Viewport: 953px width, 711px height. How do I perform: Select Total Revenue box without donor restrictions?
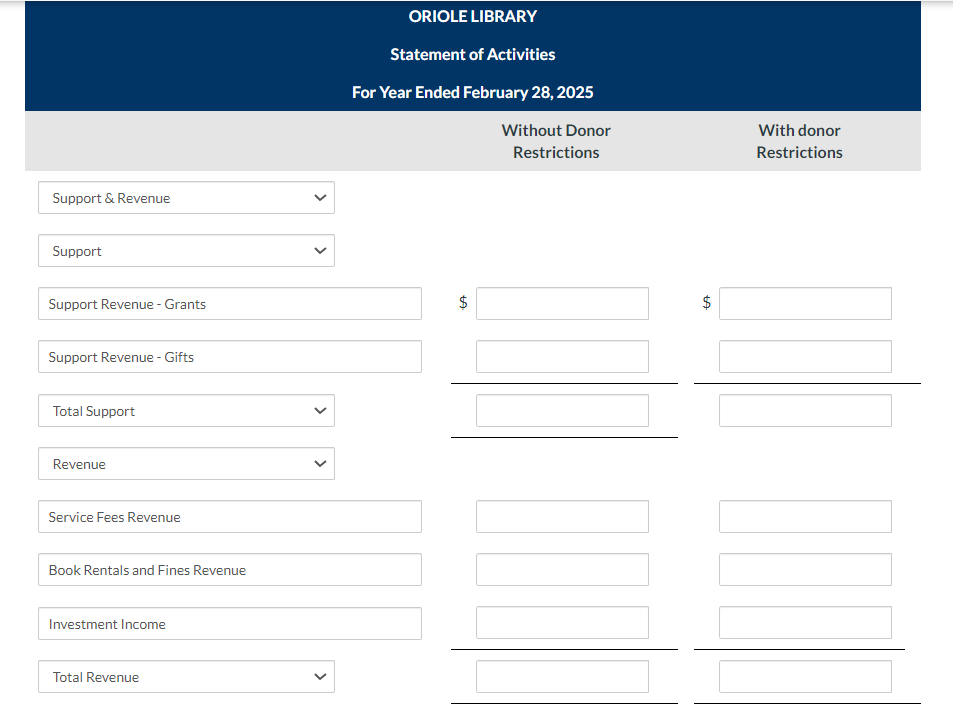click(562, 676)
